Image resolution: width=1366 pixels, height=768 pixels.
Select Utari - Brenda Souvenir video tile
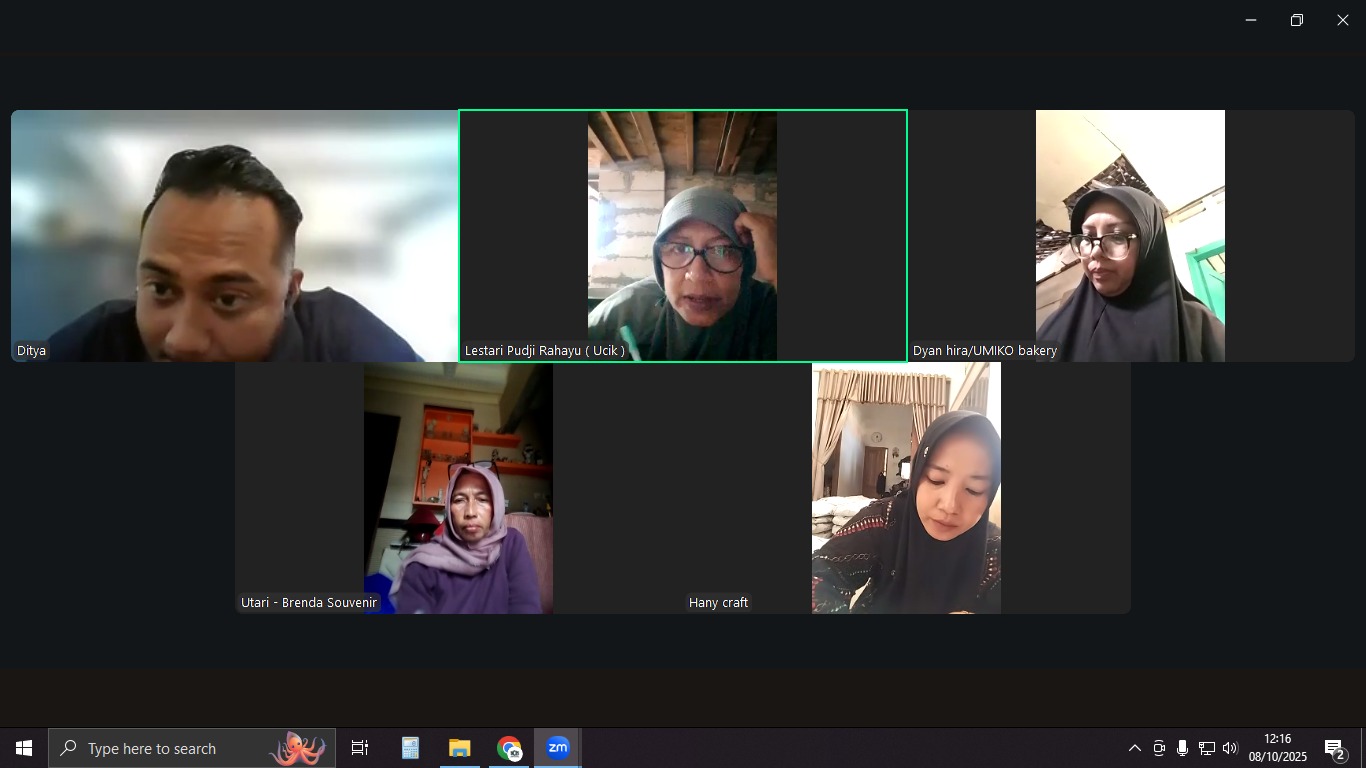458,488
